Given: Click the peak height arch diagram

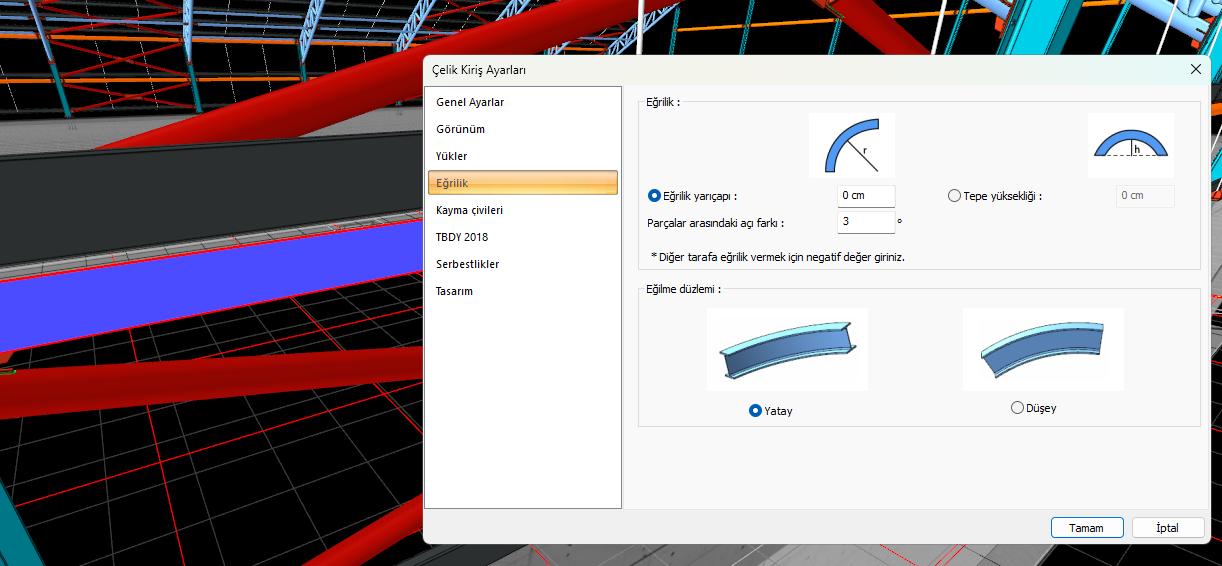Looking at the screenshot, I should point(1131,145).
